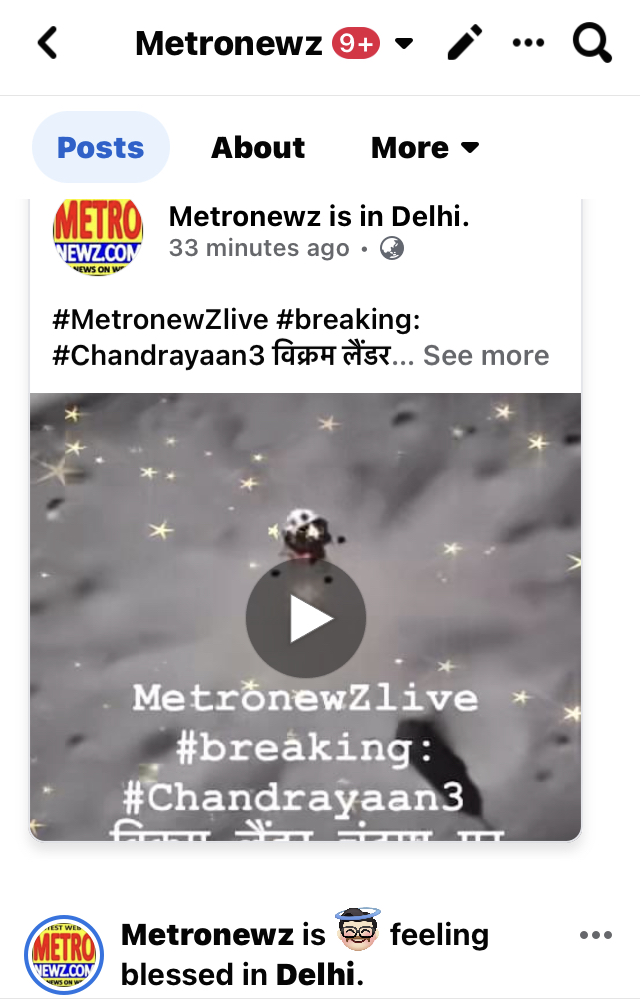The width and height of the screenshot is (640, 999).
Task: Go back using the left arrow
Action: (x=48, y=43)
